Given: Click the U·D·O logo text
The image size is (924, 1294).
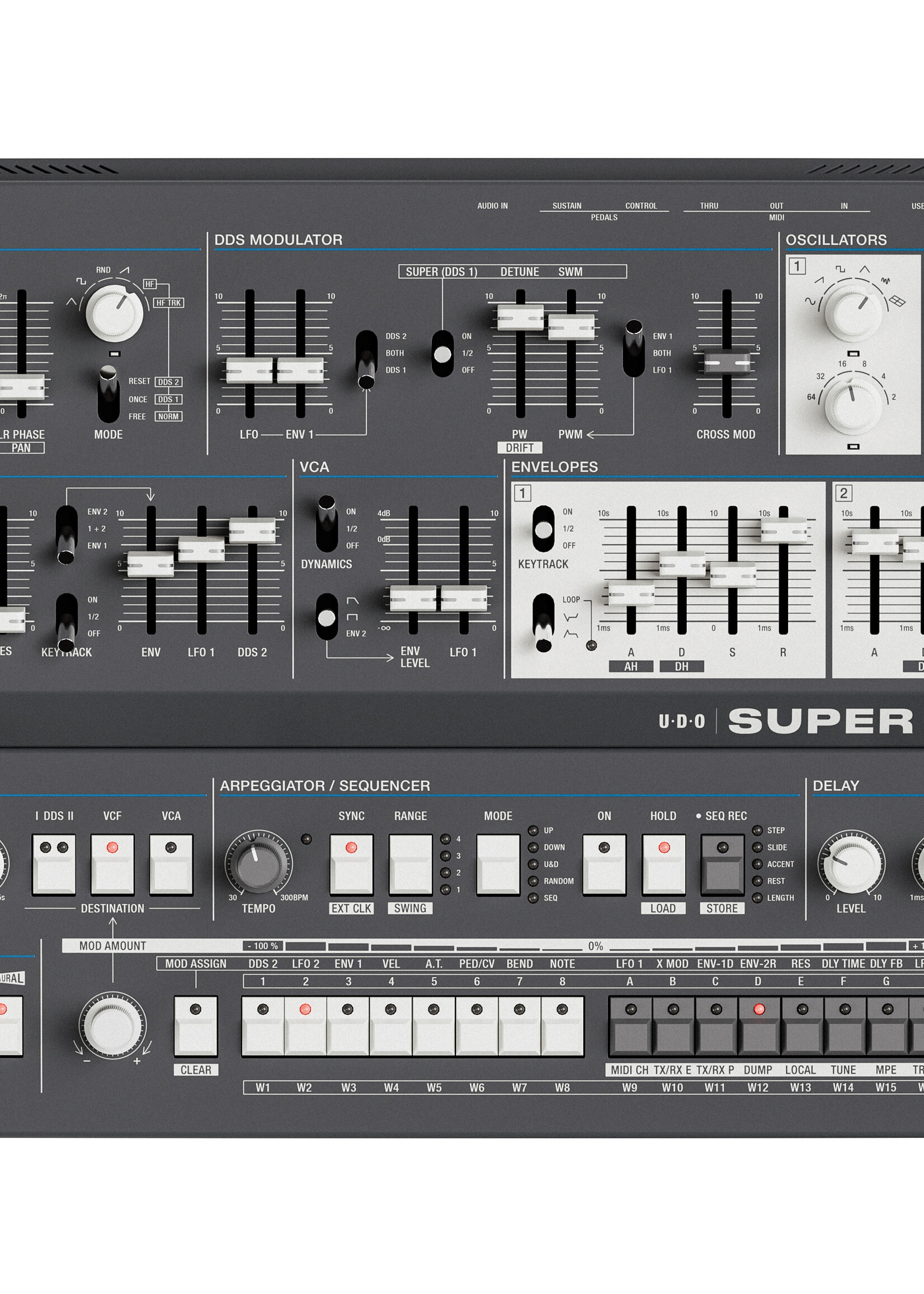Looking at the screenshot, I should point(682,722).
